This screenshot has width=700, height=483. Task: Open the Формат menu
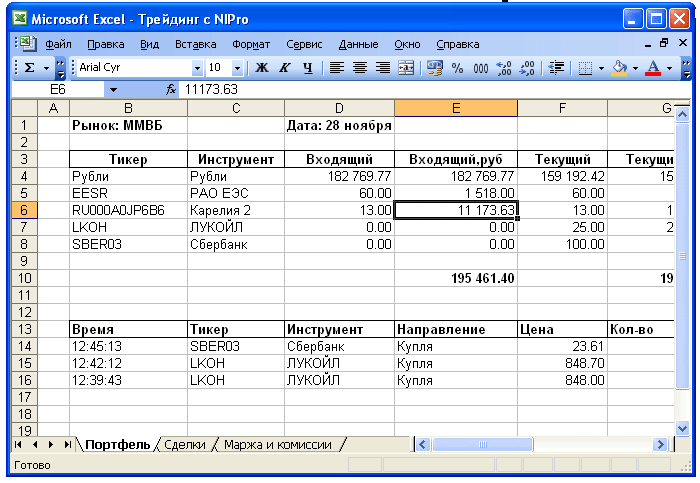251,44
